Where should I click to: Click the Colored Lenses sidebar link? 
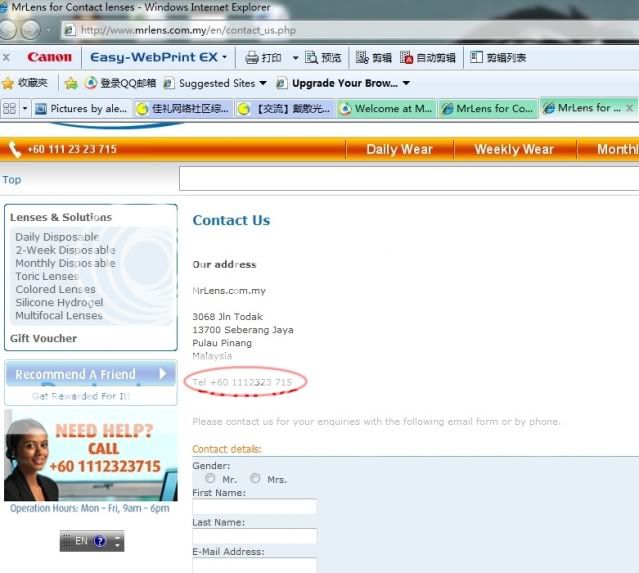pyautogui.click(x=55, y=290)
